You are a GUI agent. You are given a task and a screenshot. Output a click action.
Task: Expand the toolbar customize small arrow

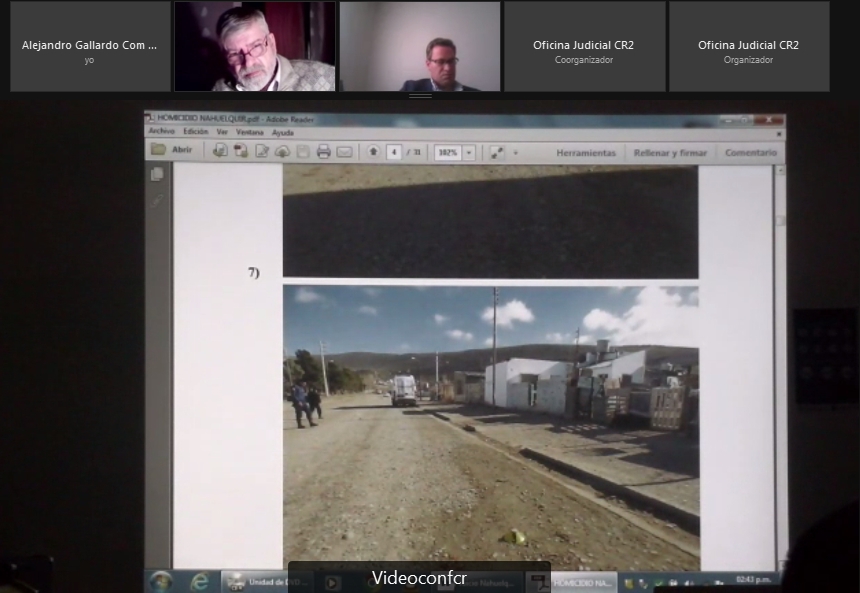(516, 153)
